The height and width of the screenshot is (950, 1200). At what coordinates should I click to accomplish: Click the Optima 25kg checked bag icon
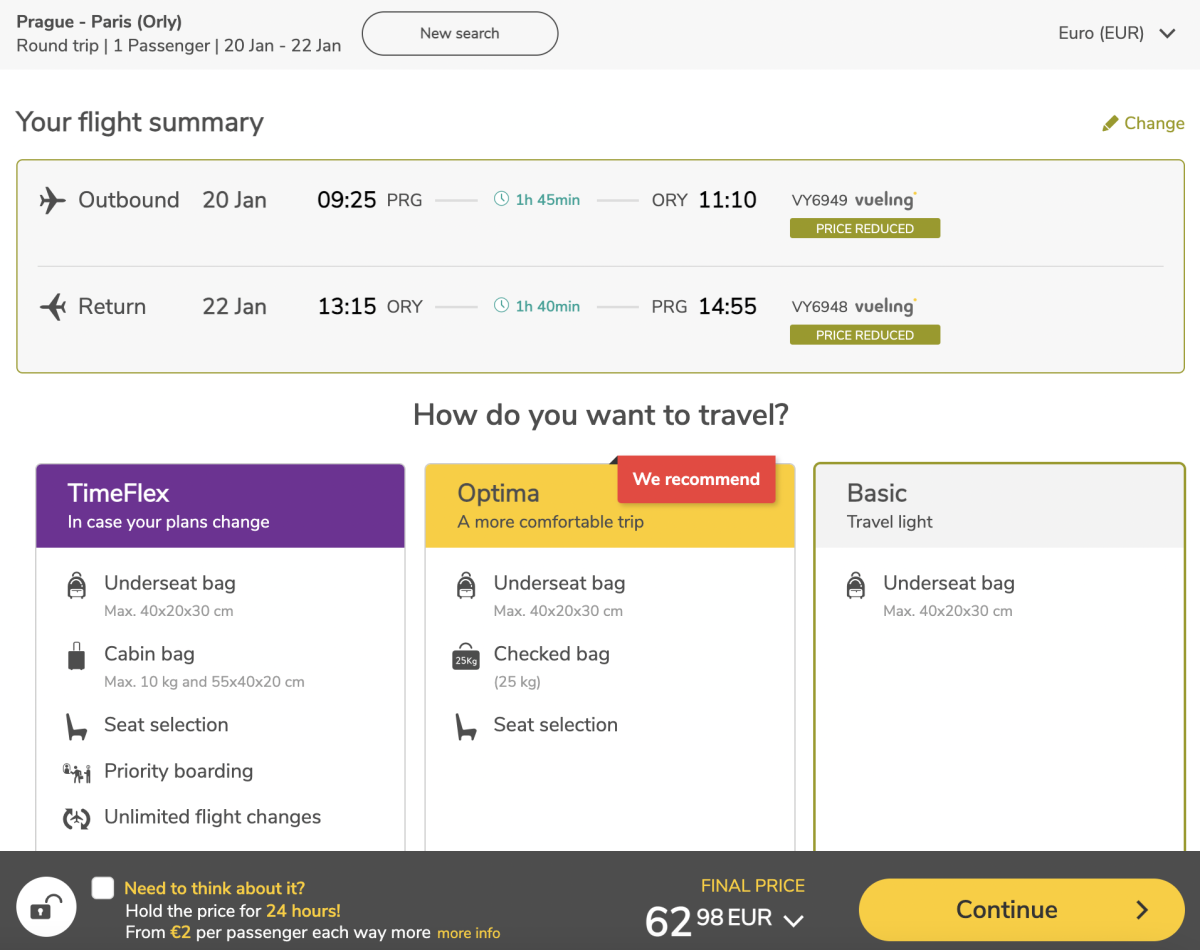(x=466, y=657)
